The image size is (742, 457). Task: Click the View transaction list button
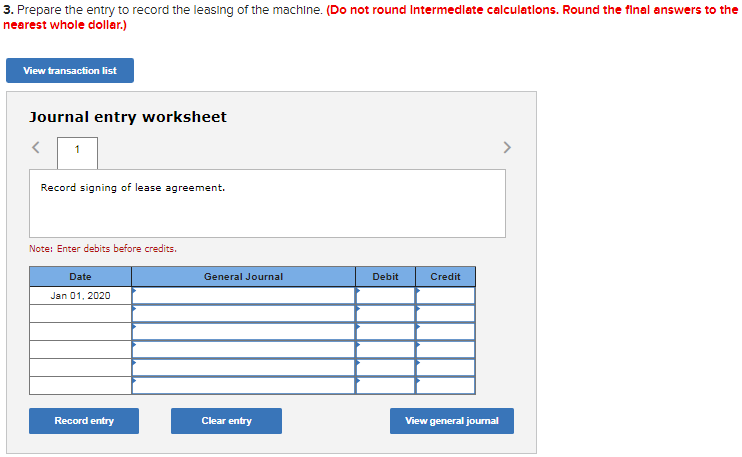70,70
